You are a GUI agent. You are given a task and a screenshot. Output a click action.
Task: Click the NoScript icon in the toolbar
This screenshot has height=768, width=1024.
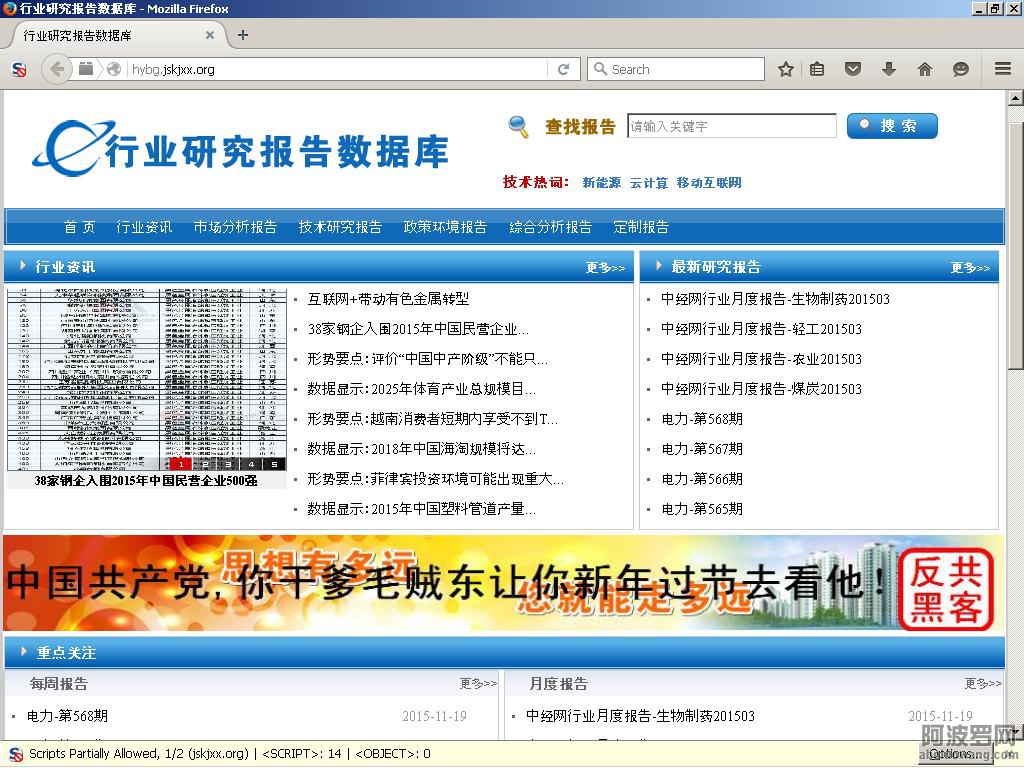(x=18, y=69)
